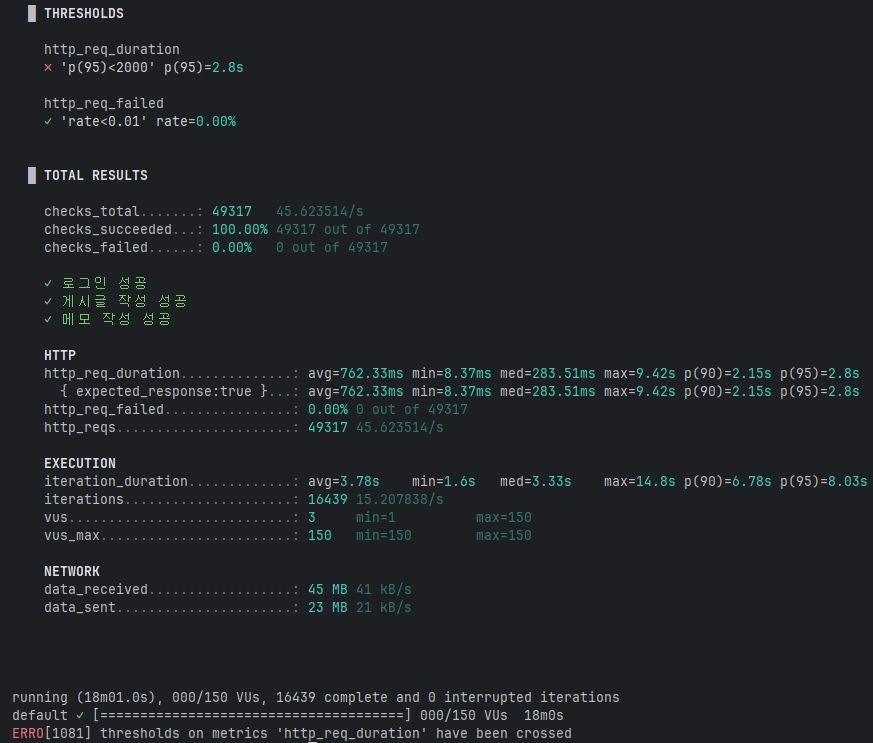Screen dimensions: 873x743
Task: Click the check mark after 'default'
Action: click(80, 715)
